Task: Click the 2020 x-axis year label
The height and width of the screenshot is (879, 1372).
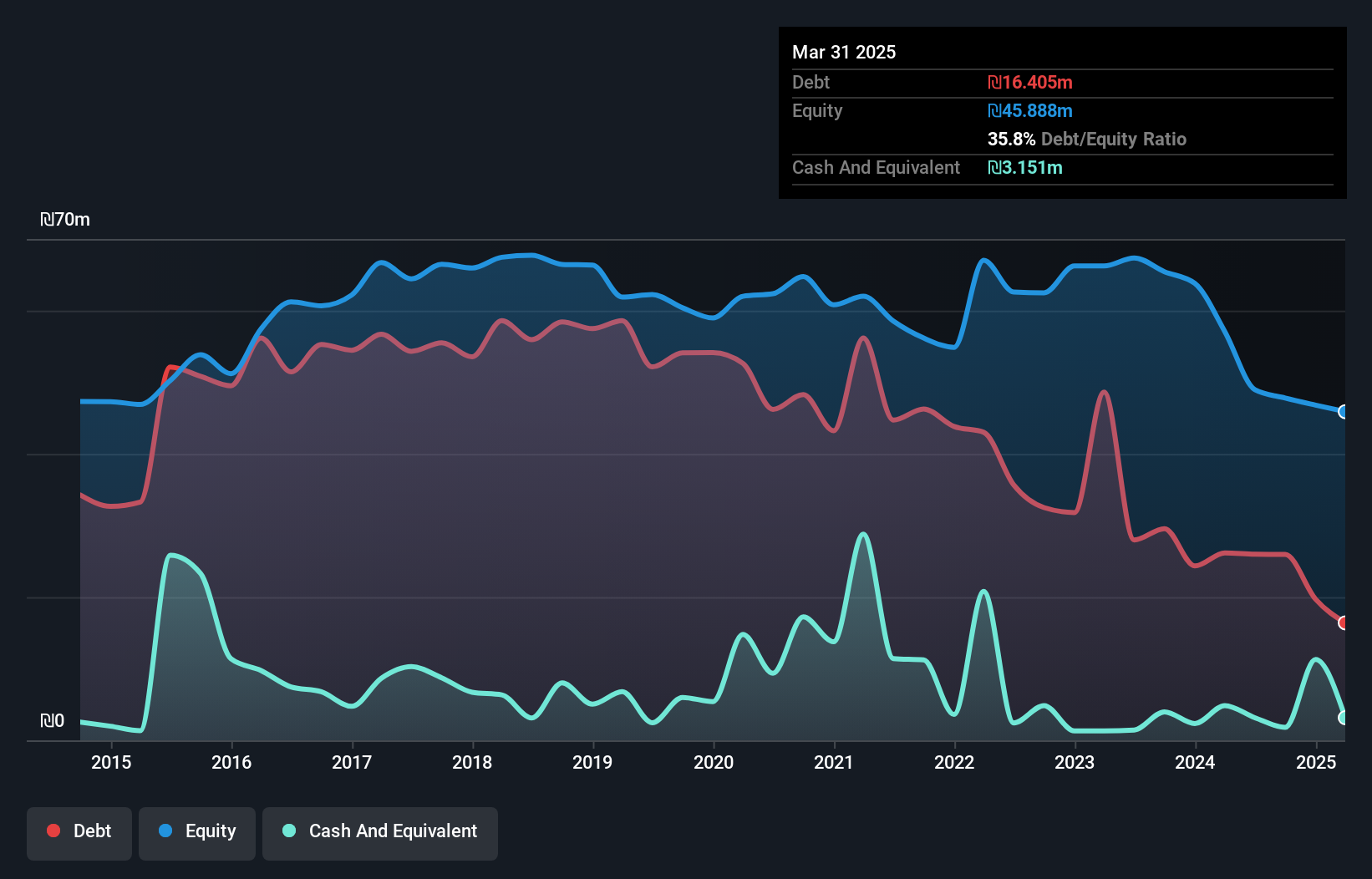Action: click(714, 762)
